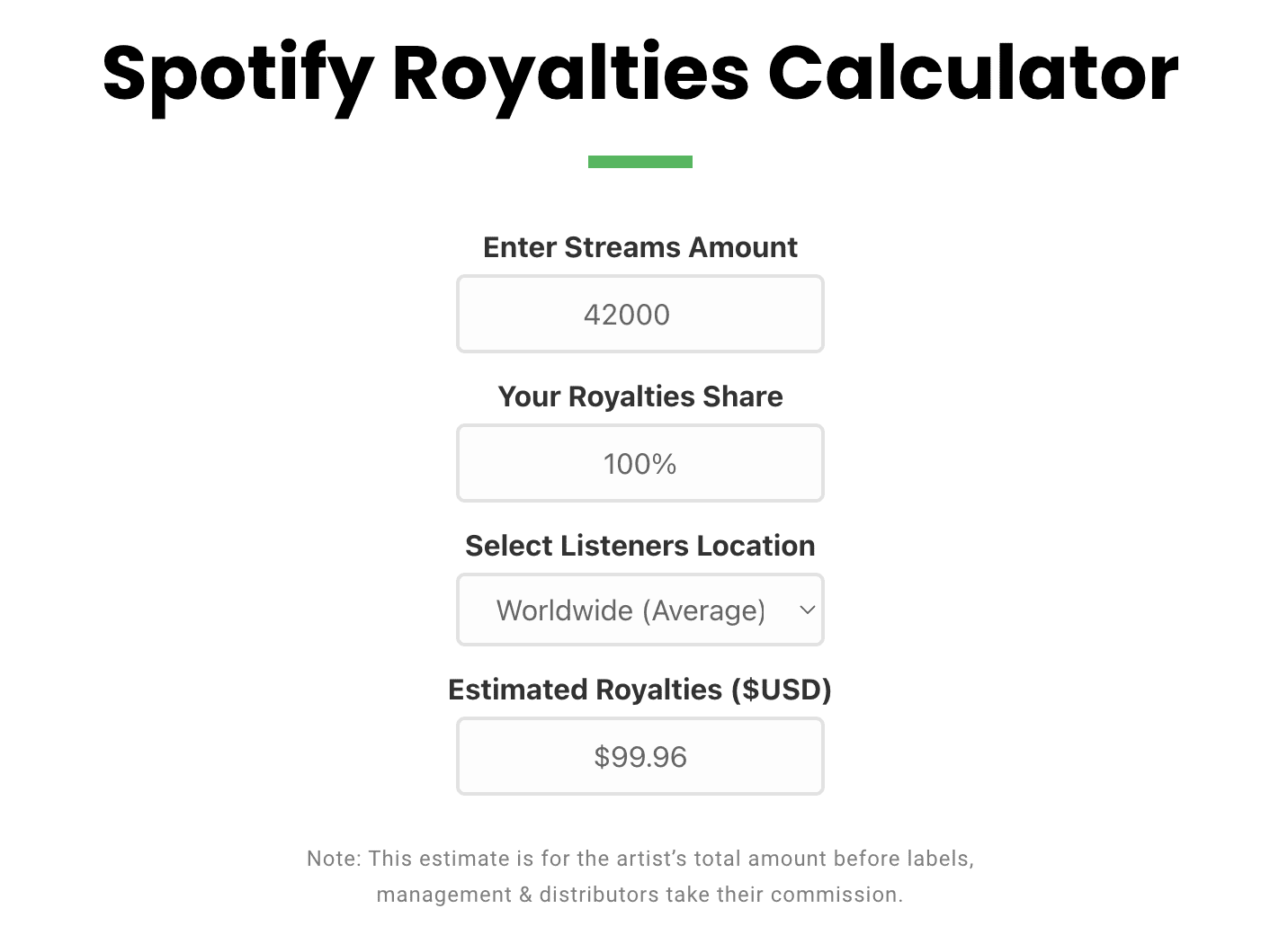Viewport: 1288px width, 944px height.
Task: Click the chevron on the location dropdown
Action: [x=806, y=610]
